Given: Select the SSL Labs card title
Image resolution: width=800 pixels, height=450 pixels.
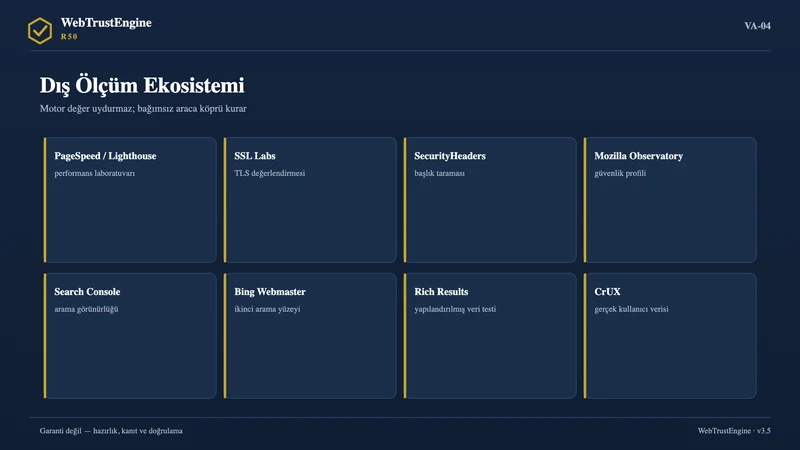Looking at the screenshot, I should [x=255, y=156].
